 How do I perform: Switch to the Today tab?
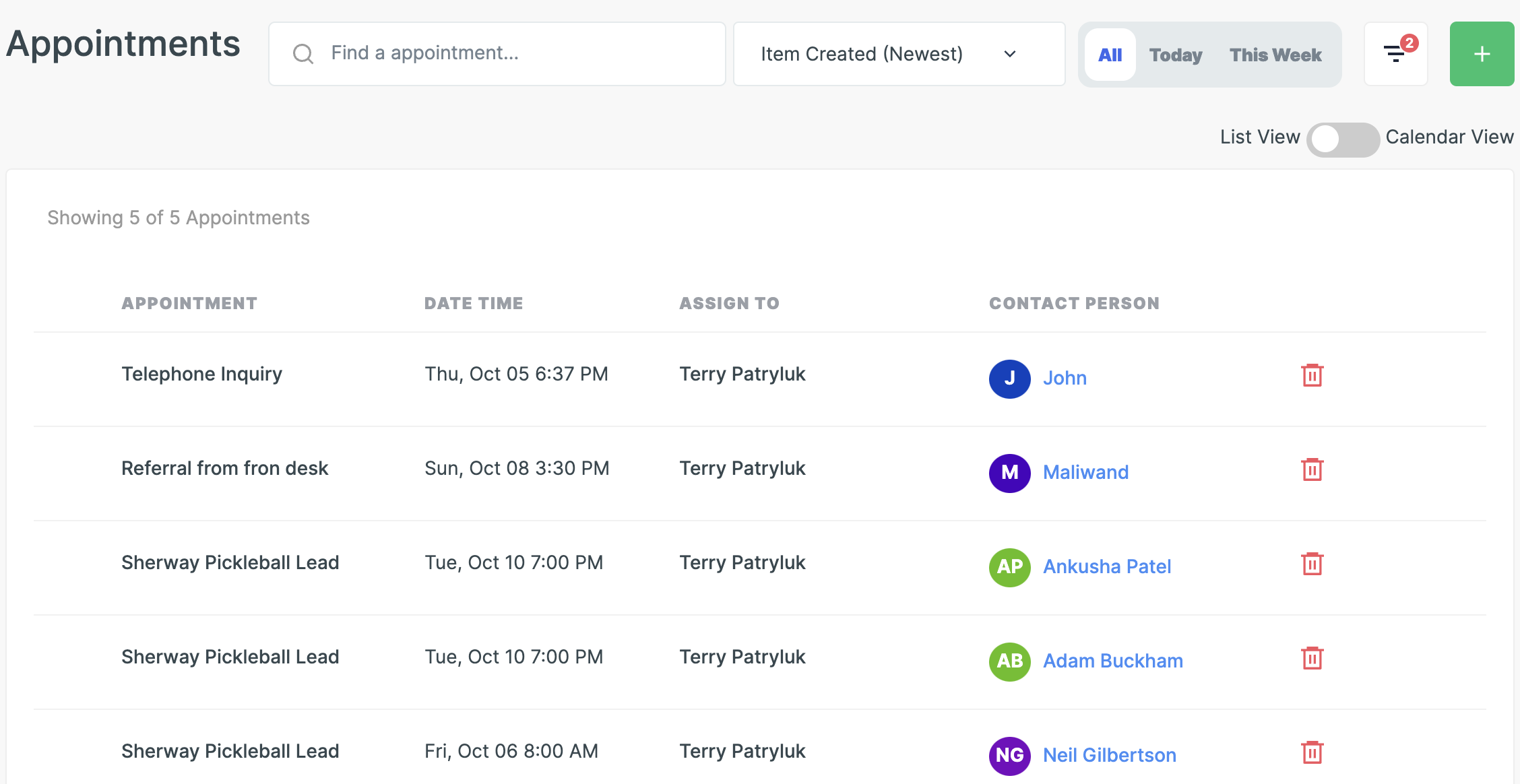pos(1175,55)
